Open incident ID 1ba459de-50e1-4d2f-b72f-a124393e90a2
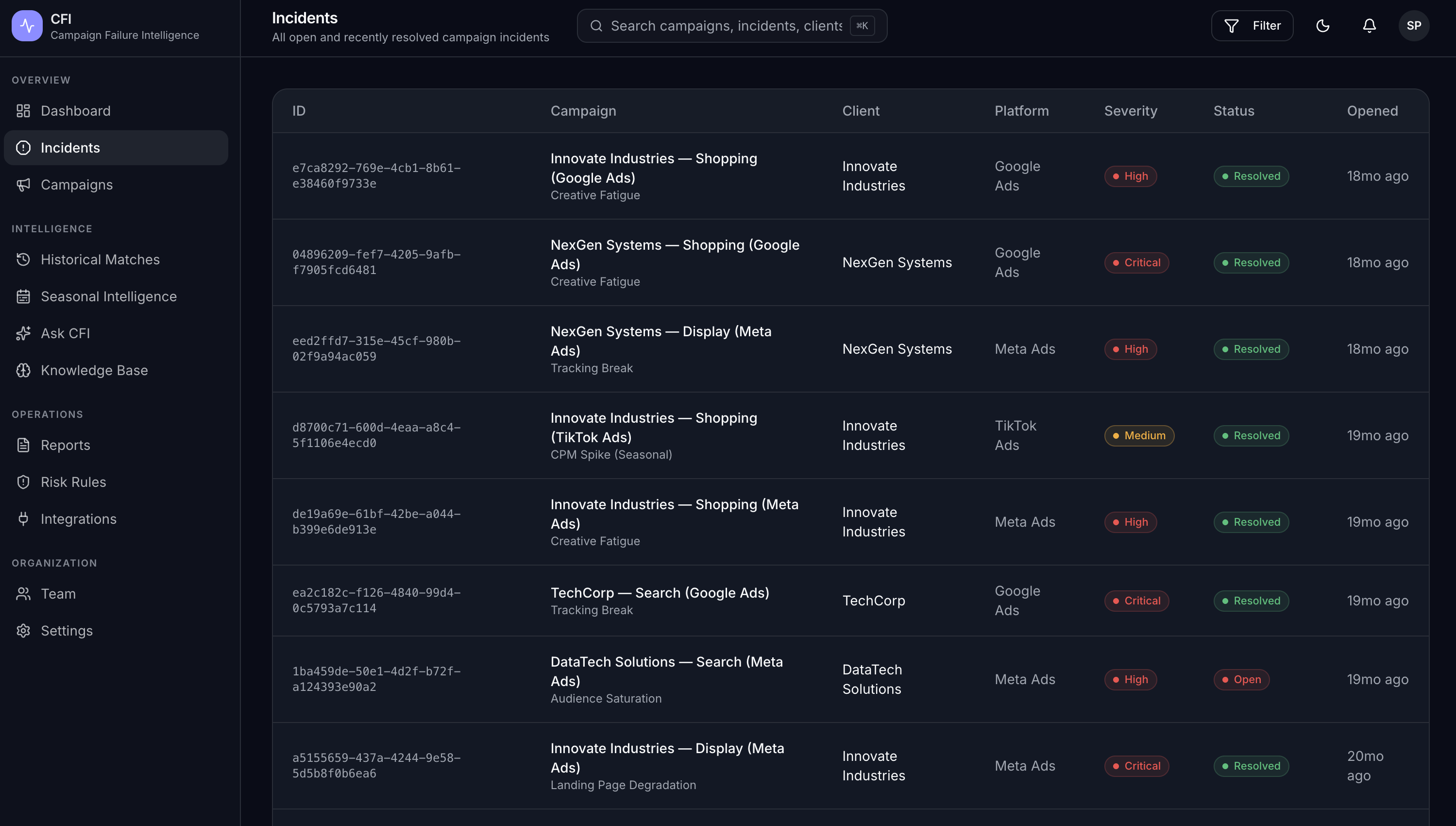 tap(376, 679)
